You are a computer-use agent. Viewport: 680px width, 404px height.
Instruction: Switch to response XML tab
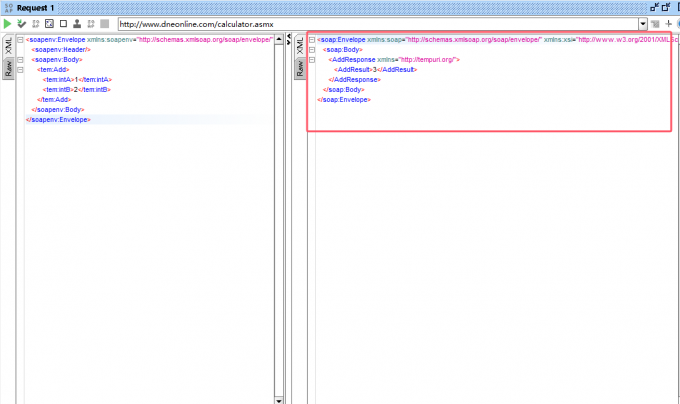tap(300, 46)
